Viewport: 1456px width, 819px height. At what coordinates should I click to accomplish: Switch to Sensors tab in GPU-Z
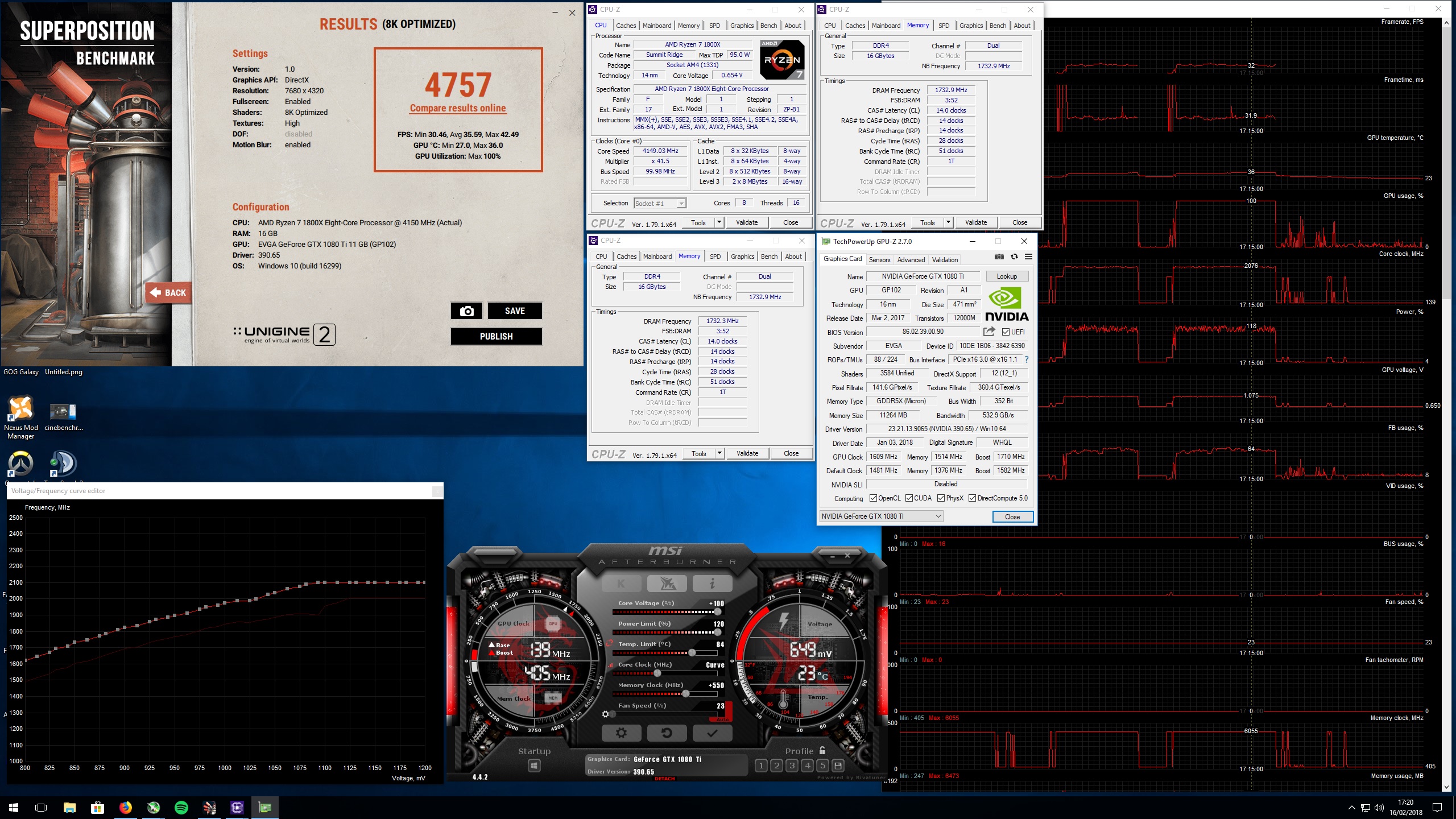tap(879, 259)
